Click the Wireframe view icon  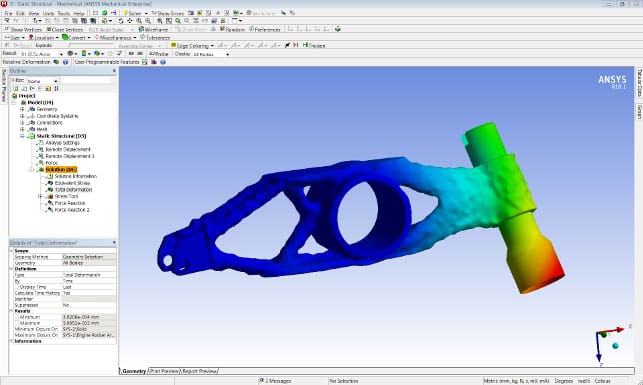pyautogui.click(x=141, y=29)
